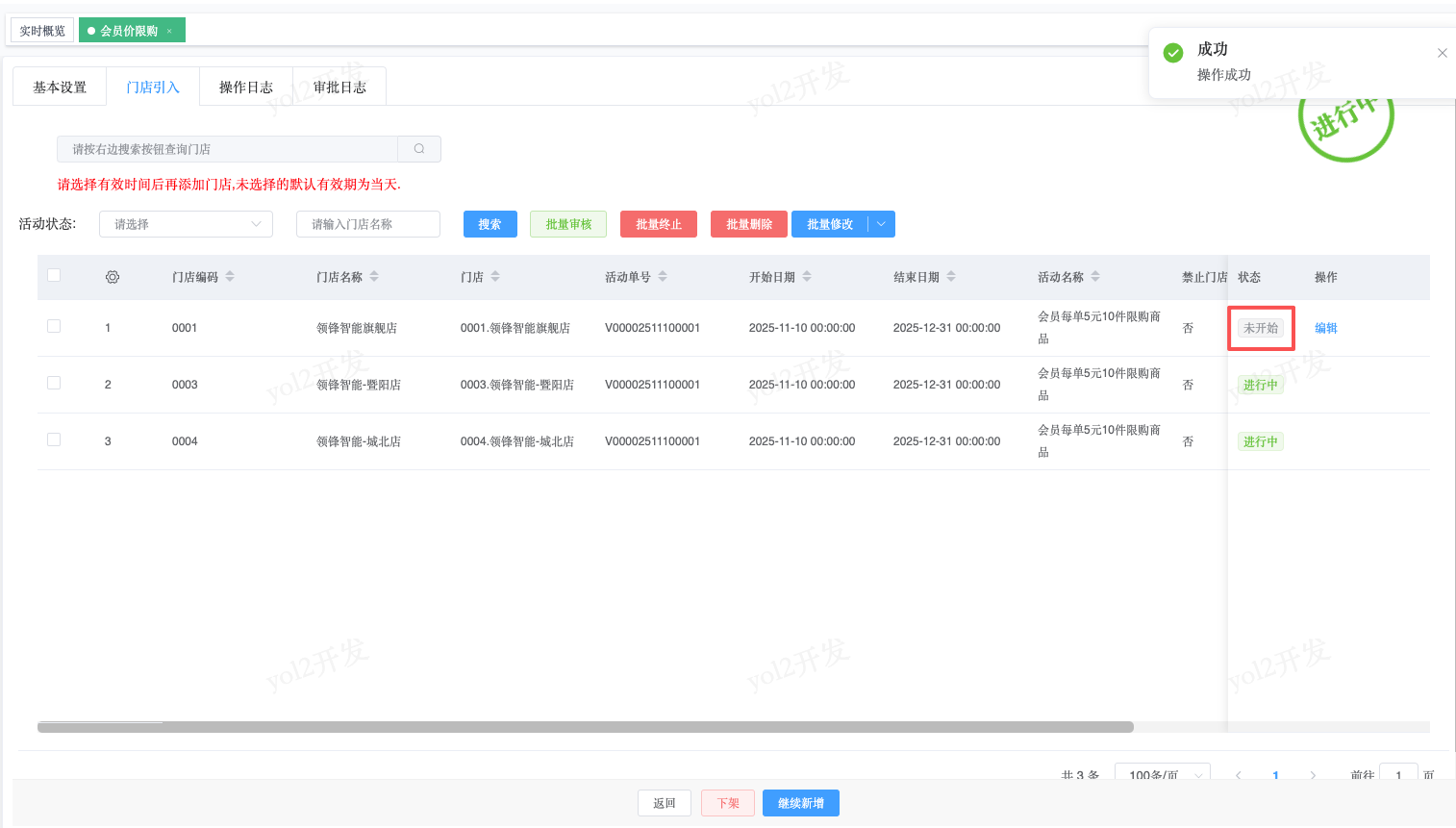Sort by 门店编码 column

(230, 277)
